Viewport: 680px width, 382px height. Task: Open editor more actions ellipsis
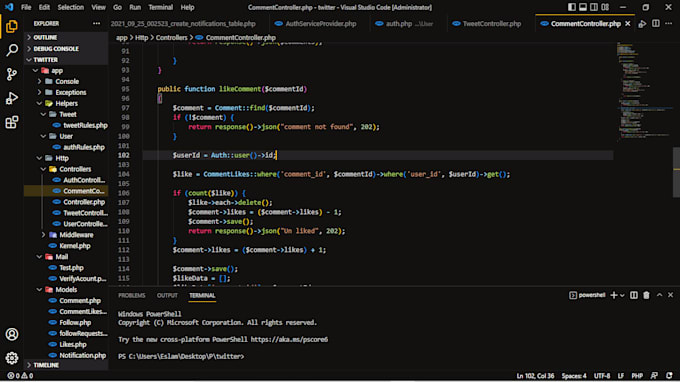click(x=669, y=24)
